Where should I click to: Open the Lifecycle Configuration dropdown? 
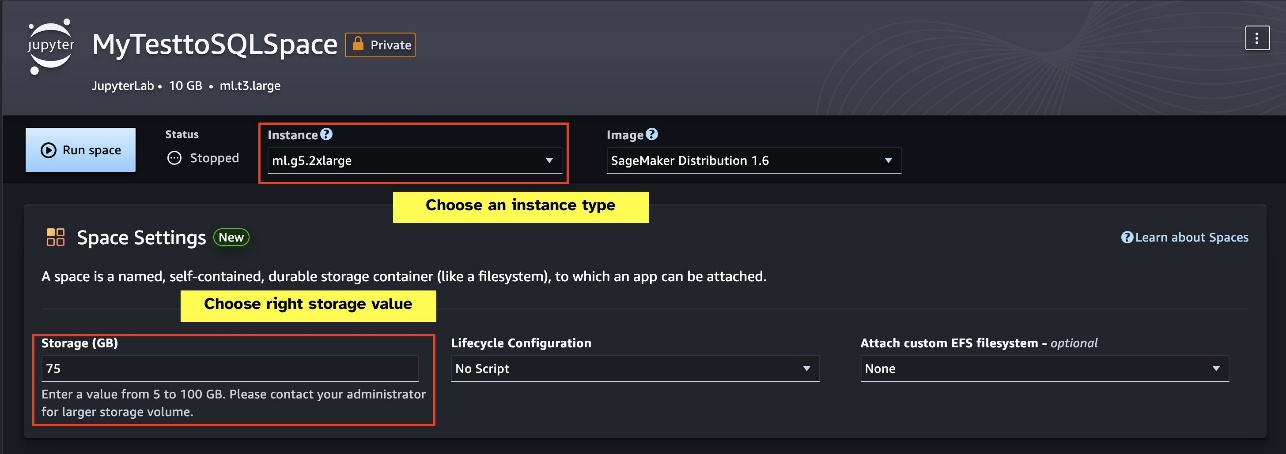pos(635,368)
